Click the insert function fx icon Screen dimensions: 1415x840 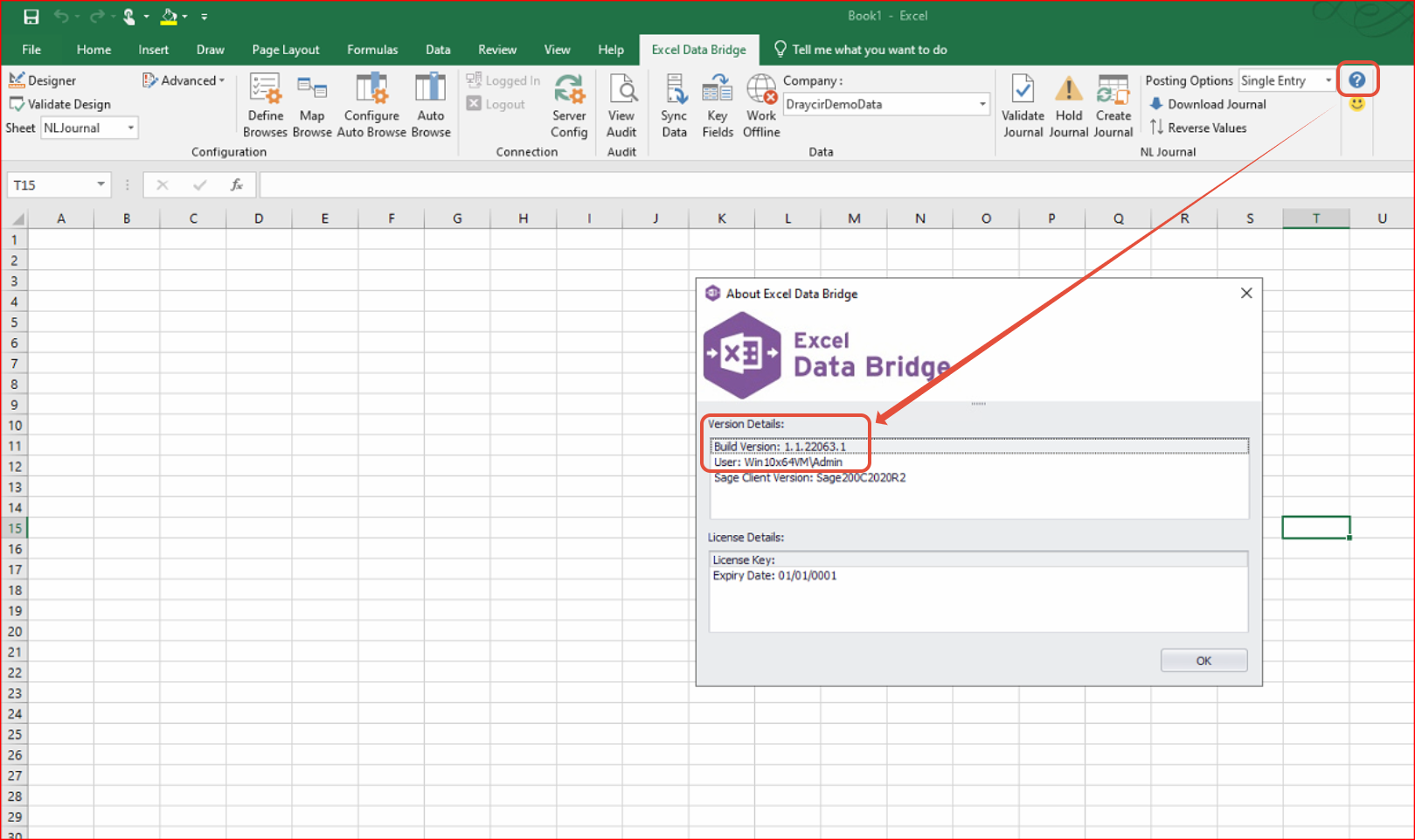(x=236, y=185)
